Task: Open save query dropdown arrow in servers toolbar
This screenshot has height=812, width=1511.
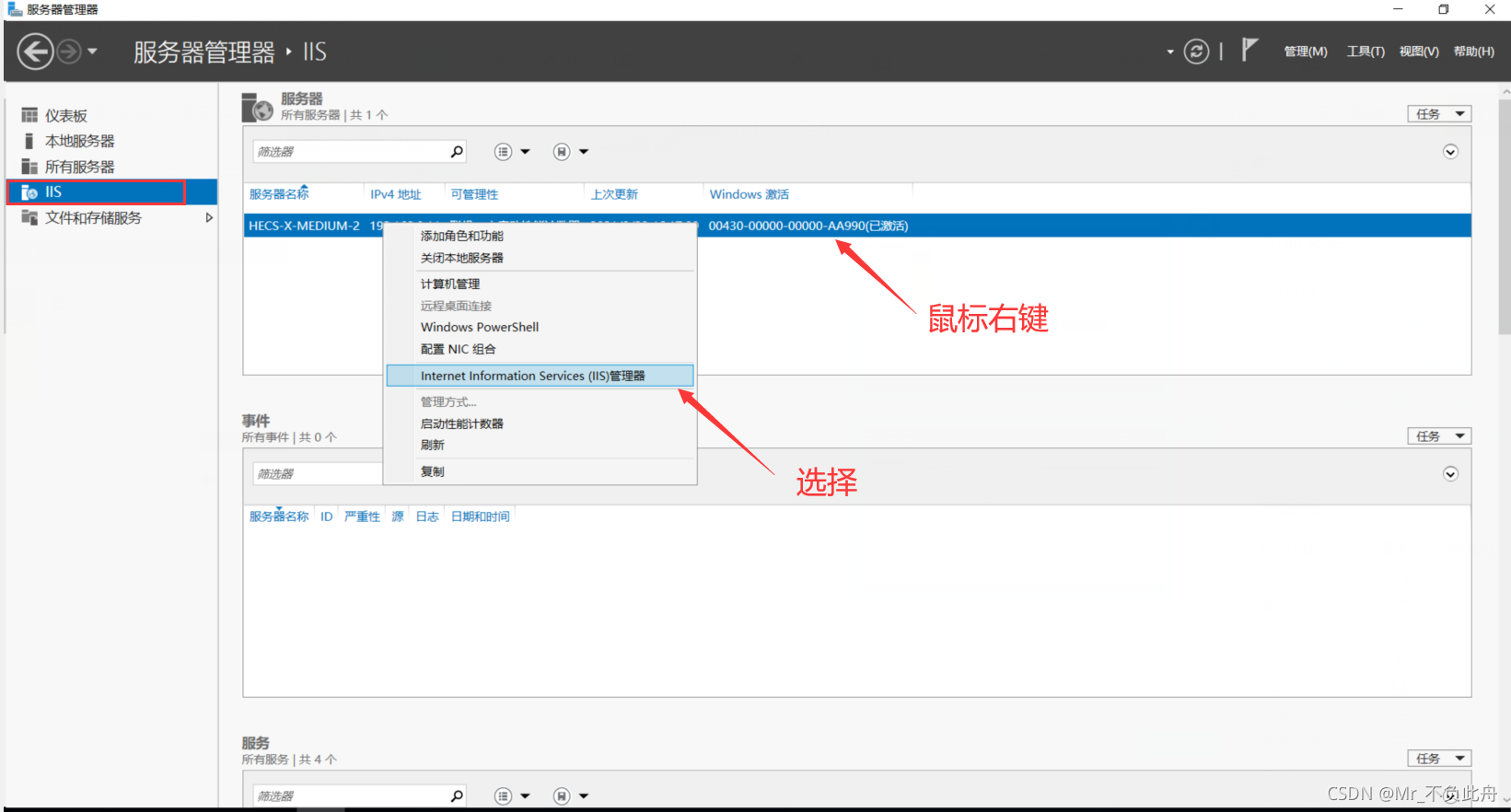Action: coord(584,152)
